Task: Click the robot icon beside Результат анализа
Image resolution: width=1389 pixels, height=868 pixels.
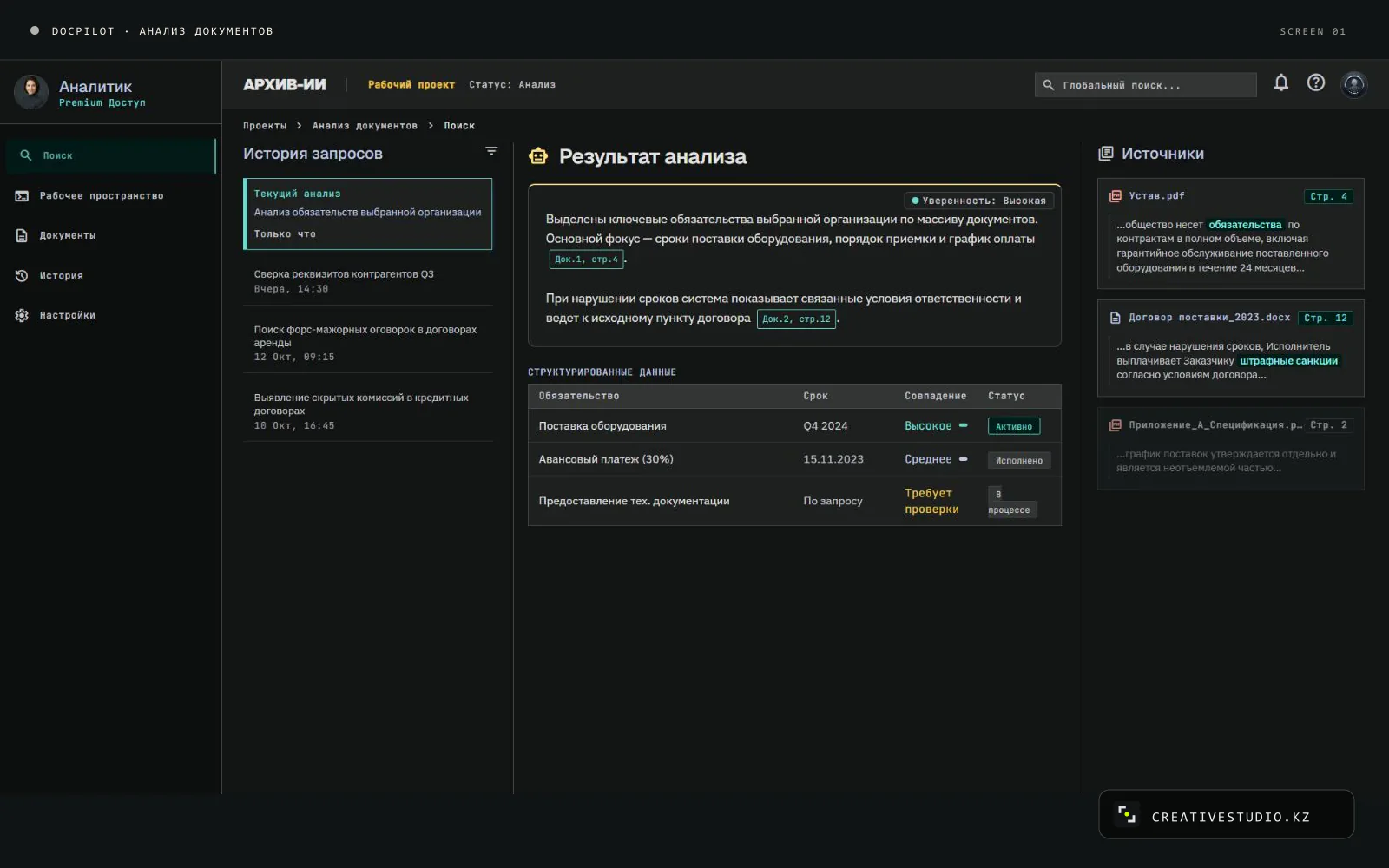Action: coord(538,156)
